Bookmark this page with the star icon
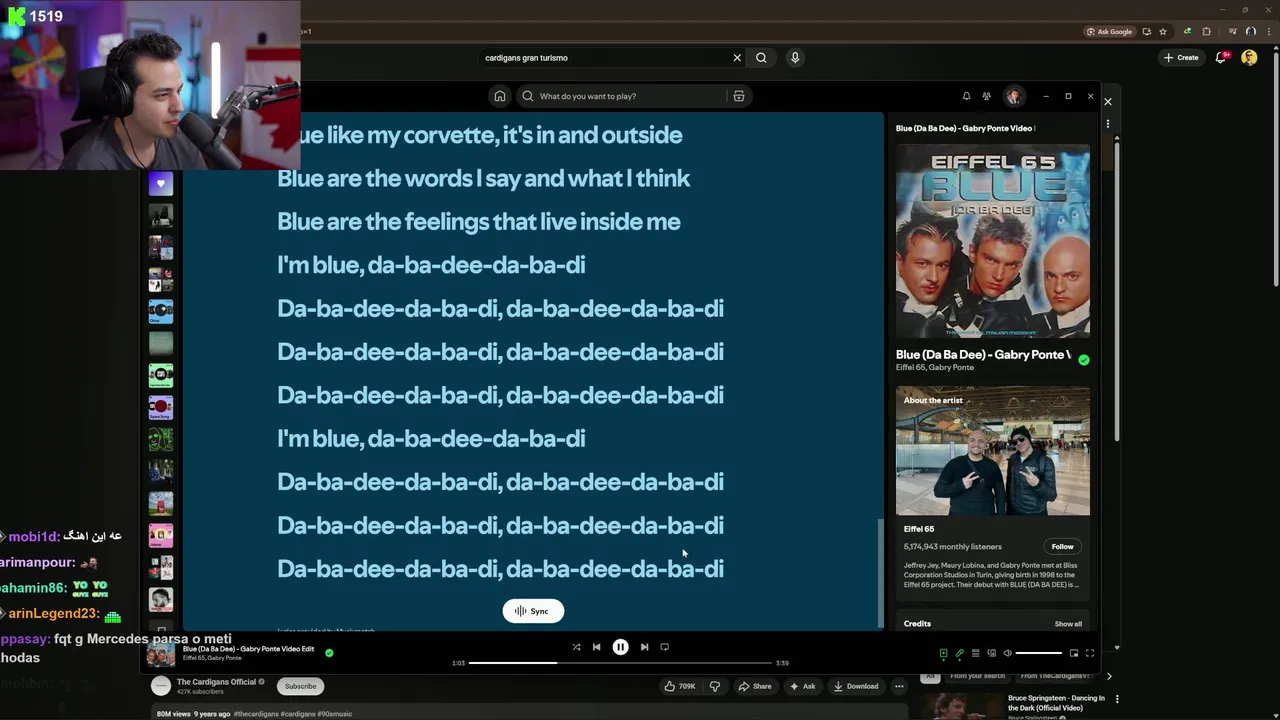Screen dimensions: 1280x720 pos(1162,31)
